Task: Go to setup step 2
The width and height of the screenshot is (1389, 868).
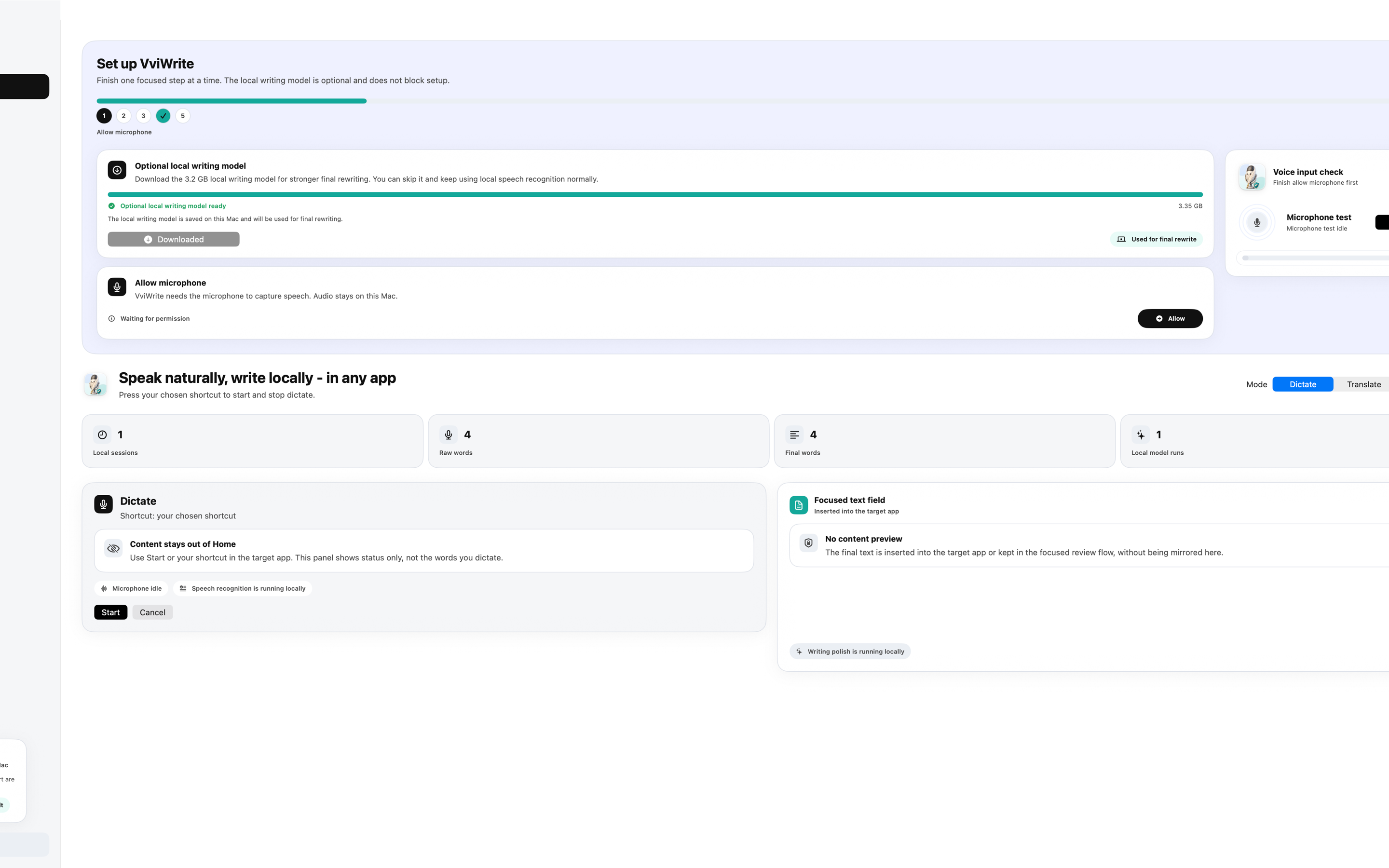Action: click(x=123, y=116)
